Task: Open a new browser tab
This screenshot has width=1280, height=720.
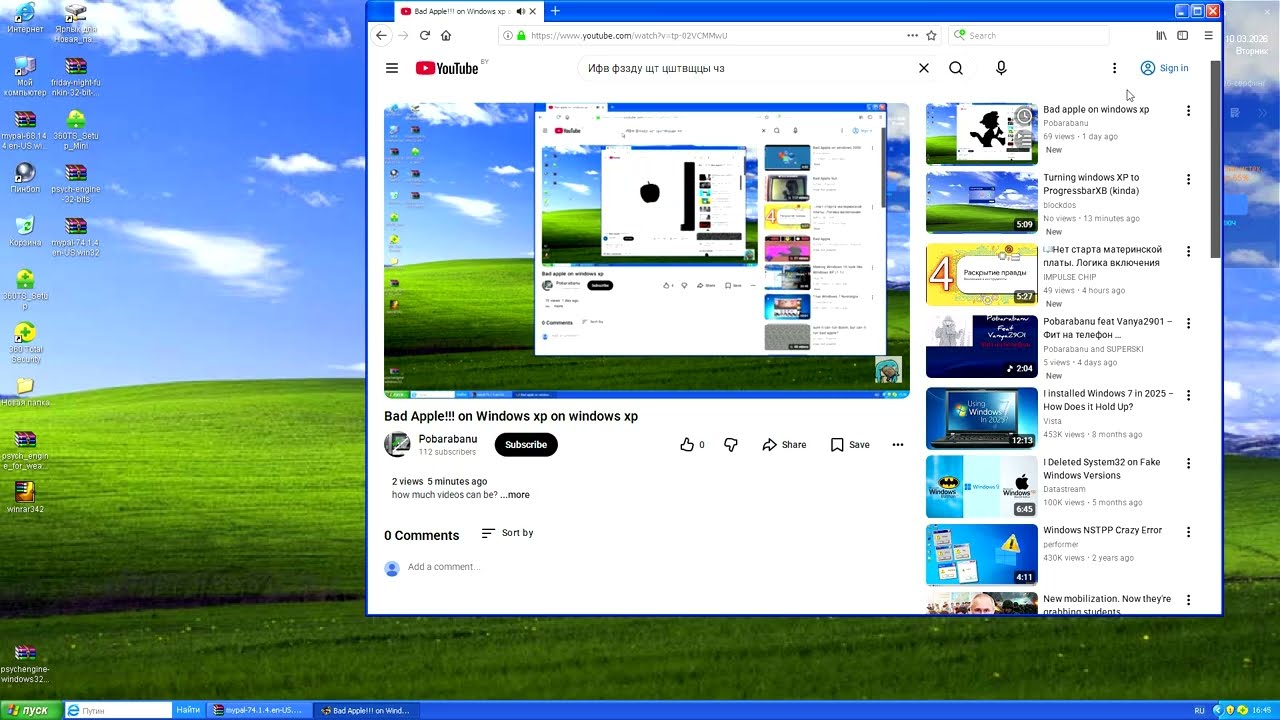Action: [x=555, y=11]
